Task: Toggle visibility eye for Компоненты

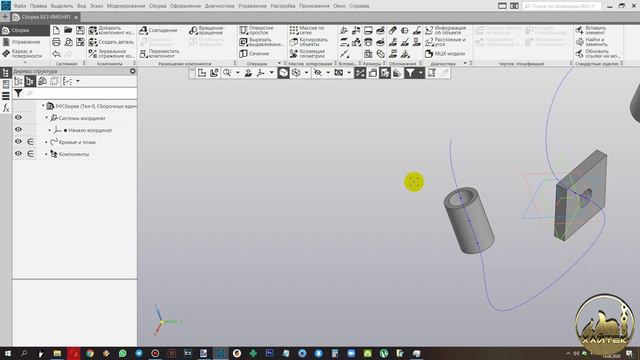Action: pos(18,153)
